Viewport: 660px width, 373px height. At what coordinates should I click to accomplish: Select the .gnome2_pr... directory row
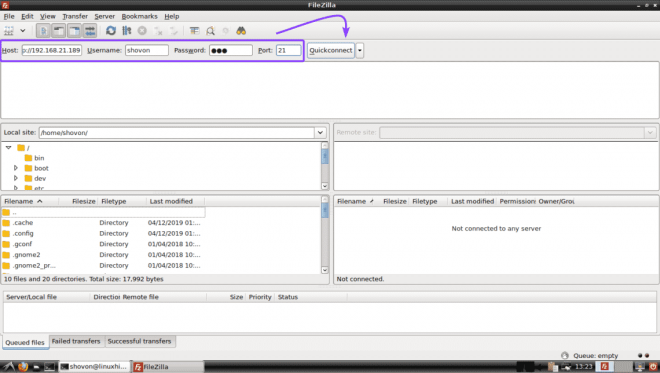104,266
